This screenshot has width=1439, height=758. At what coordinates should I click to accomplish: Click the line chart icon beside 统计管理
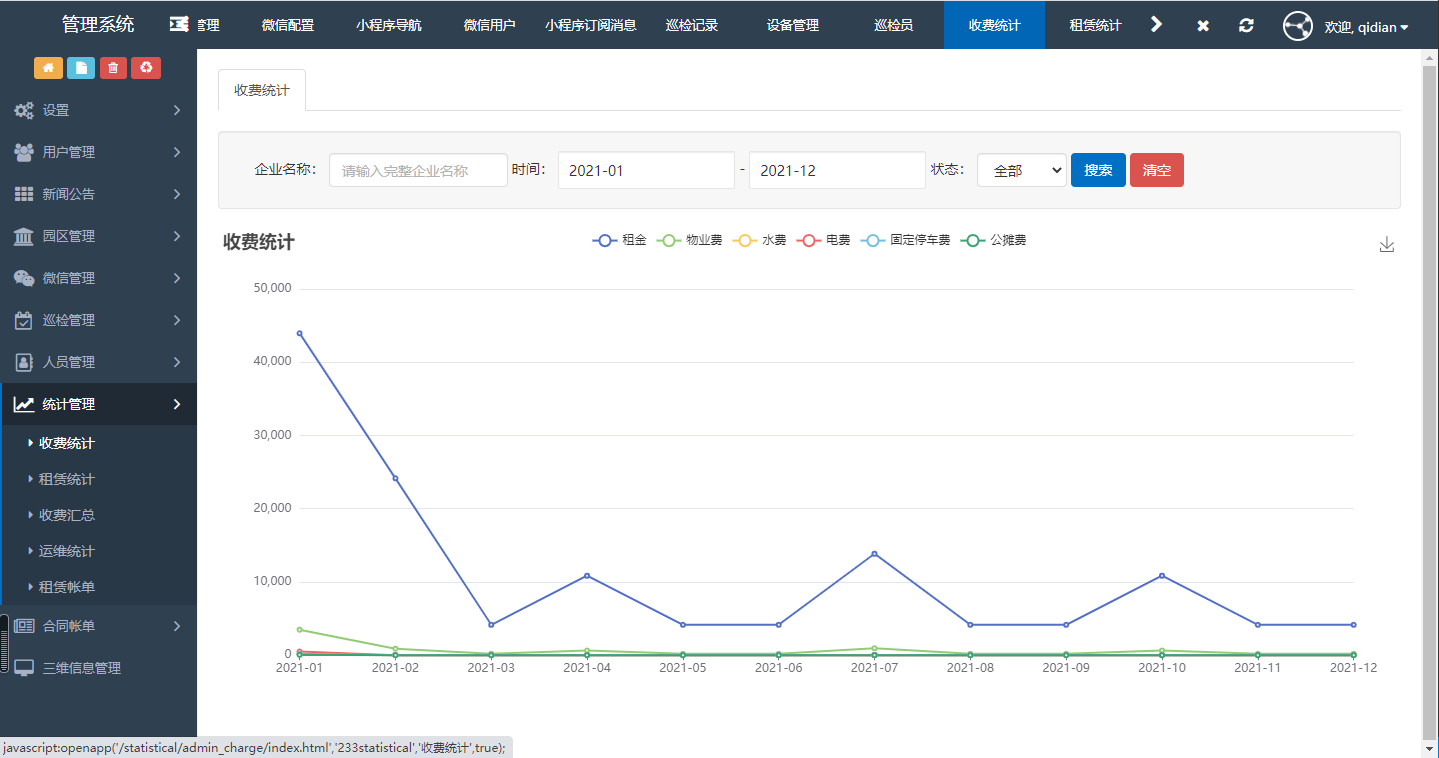pos(24,404)
